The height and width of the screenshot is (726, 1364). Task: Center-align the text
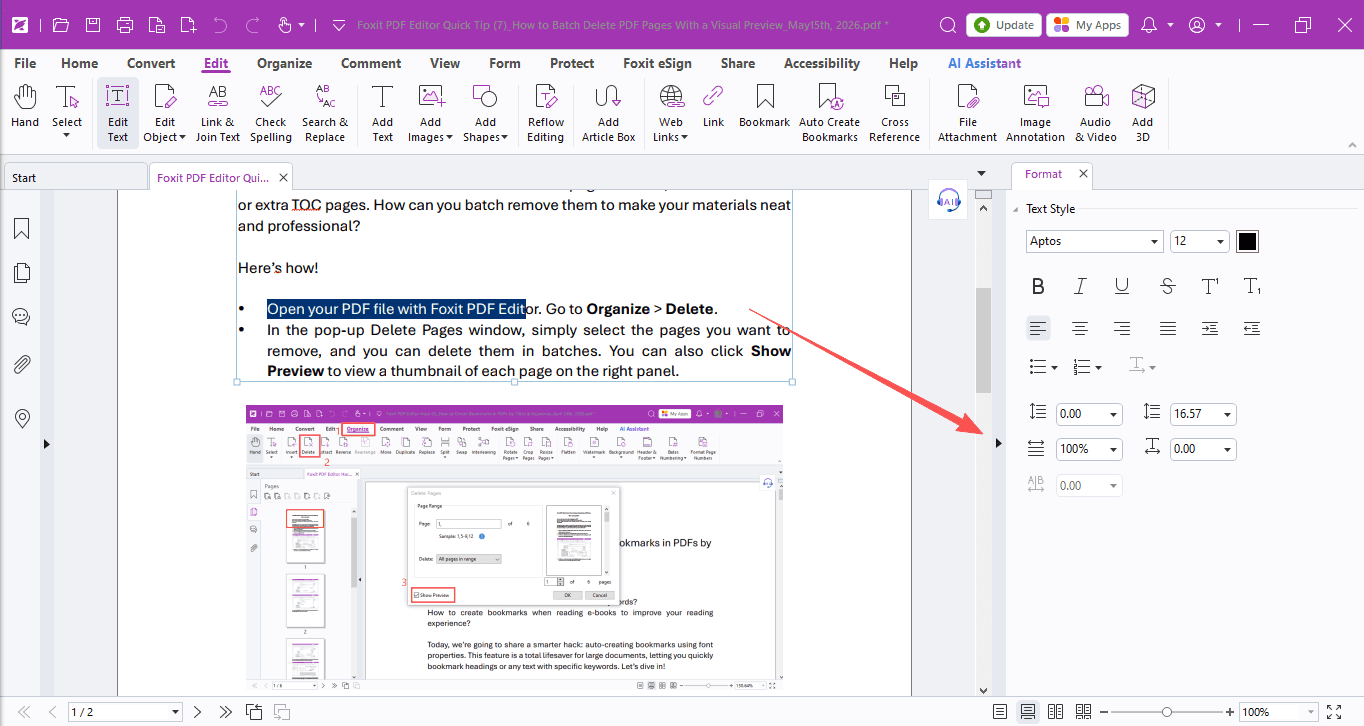[x=1080, y=328]
